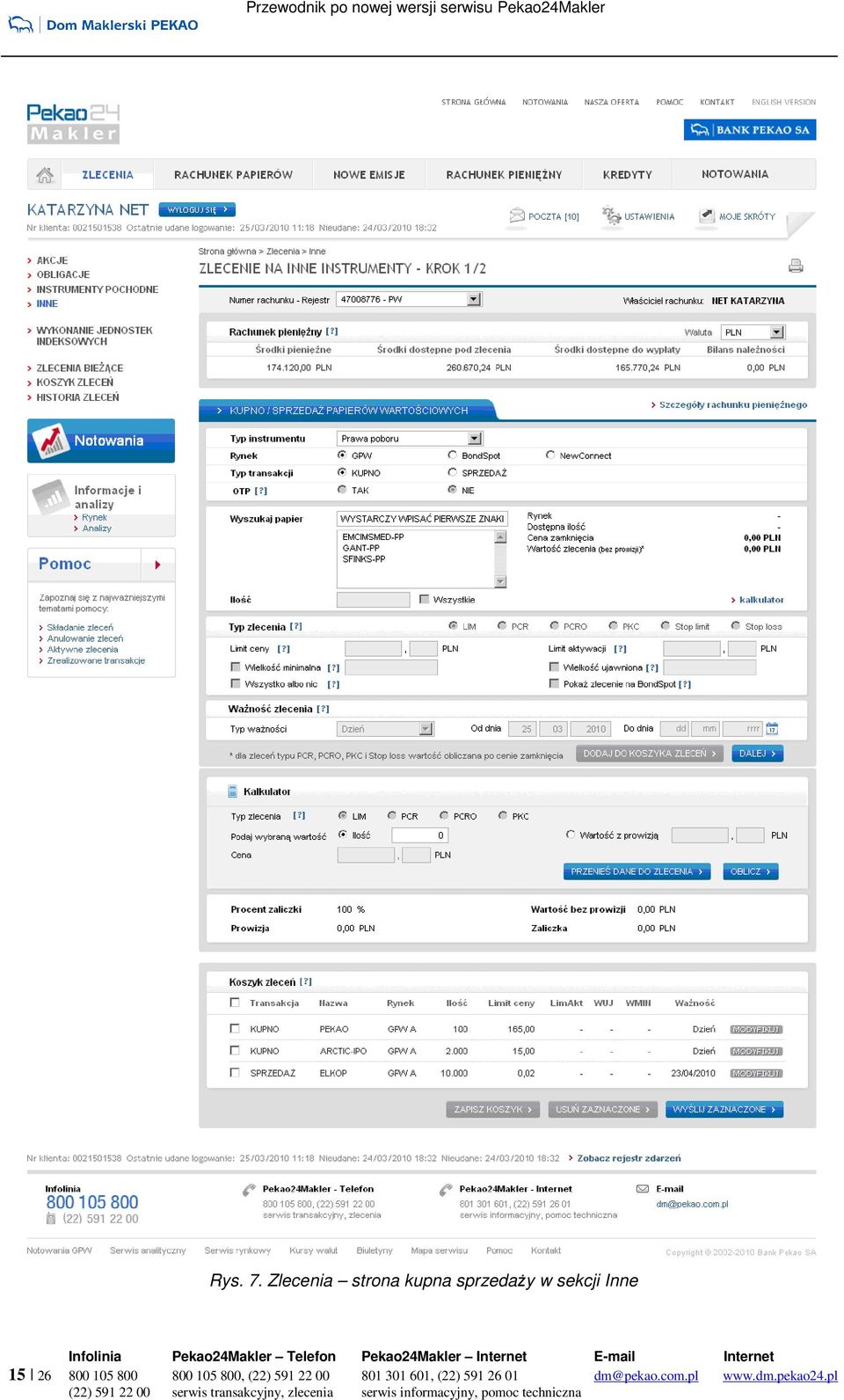Screen dimensions: 844x1400
Task: Open help for OTP [?]
Action: 261,491
